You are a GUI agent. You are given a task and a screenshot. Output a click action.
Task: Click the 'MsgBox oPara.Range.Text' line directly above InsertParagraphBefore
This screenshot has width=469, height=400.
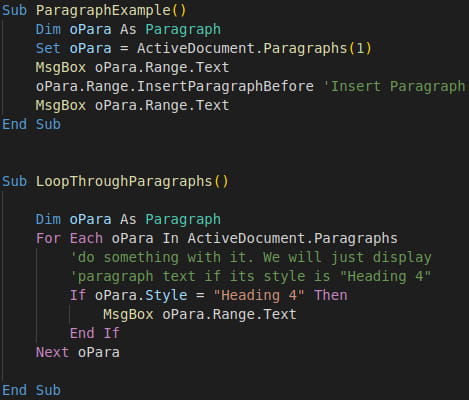[x=132, y=67]
